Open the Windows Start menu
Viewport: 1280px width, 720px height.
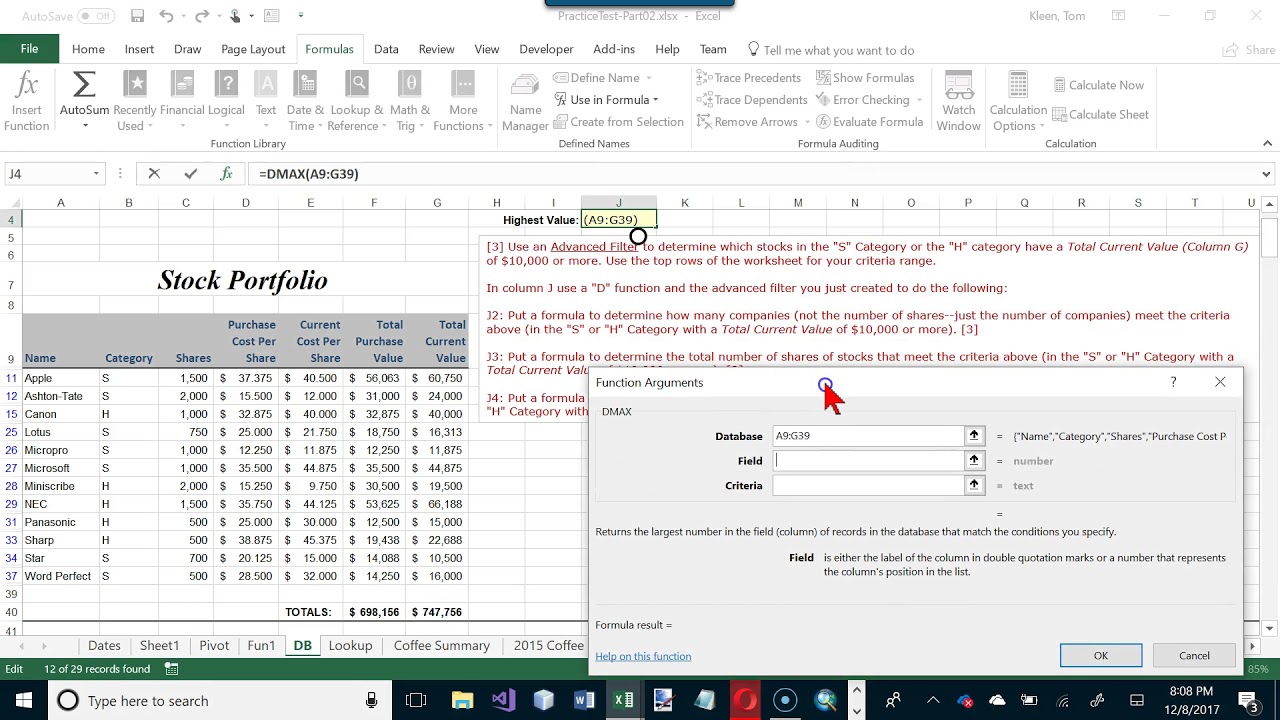pos(23,700)
